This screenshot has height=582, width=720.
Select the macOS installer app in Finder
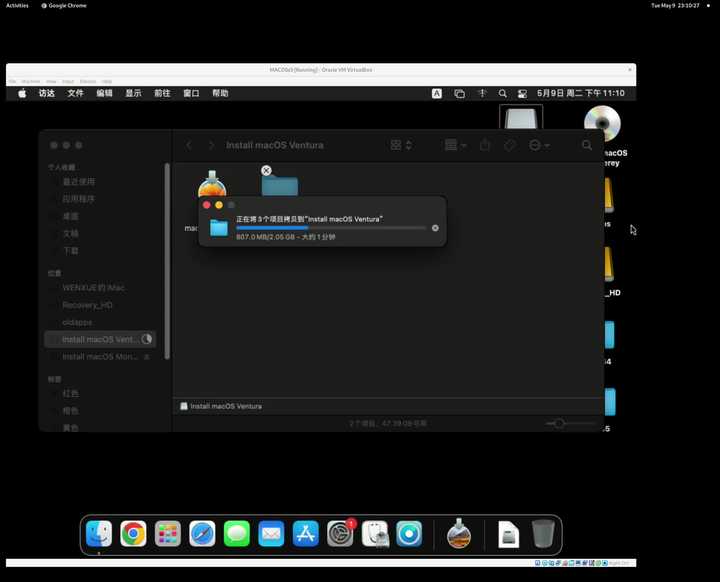click(212, 184)
